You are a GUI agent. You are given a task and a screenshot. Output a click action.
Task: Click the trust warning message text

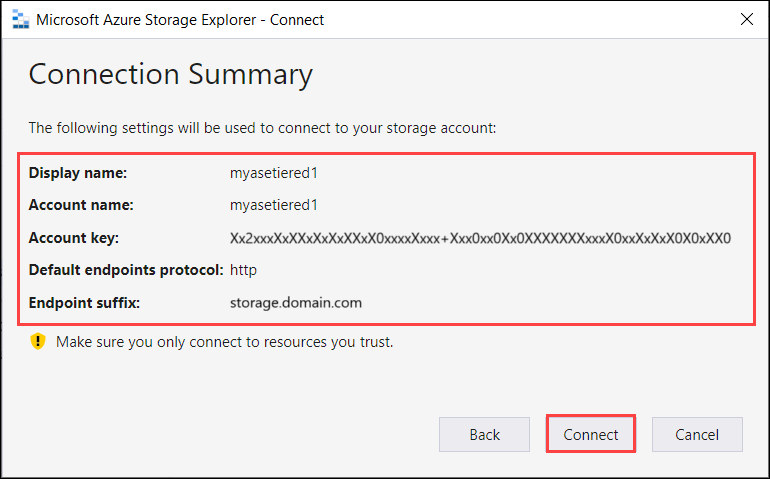(x=224, y=341)
